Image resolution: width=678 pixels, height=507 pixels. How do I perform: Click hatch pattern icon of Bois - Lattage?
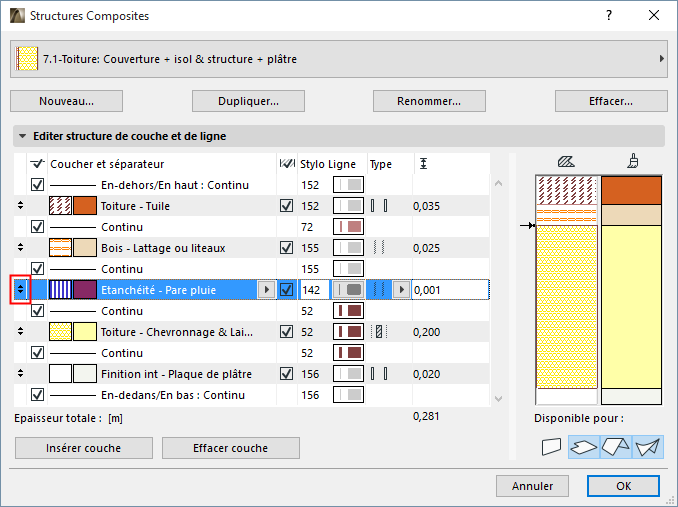60,248
